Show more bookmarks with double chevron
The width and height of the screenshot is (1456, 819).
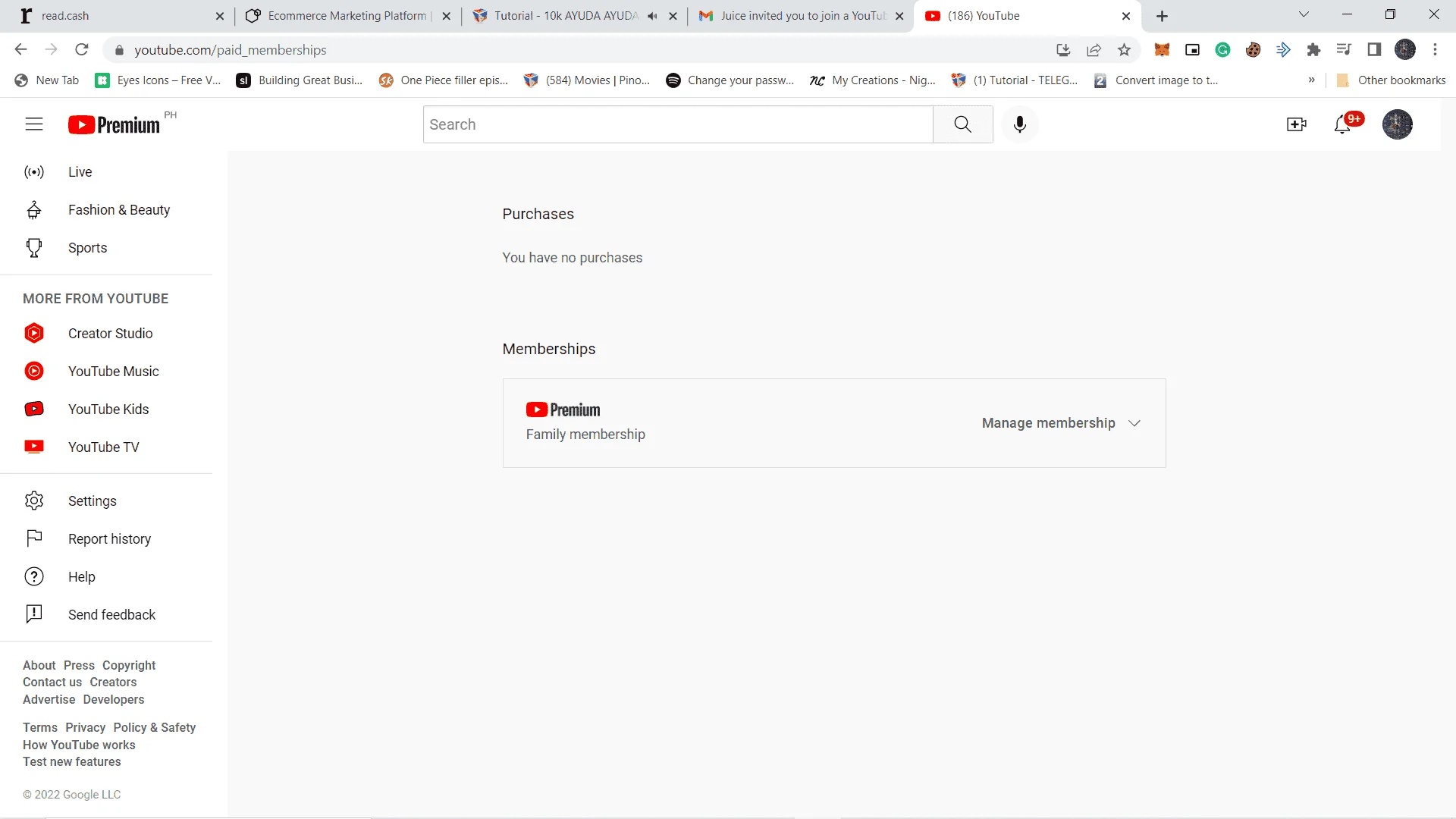[x=1311, y=80]
